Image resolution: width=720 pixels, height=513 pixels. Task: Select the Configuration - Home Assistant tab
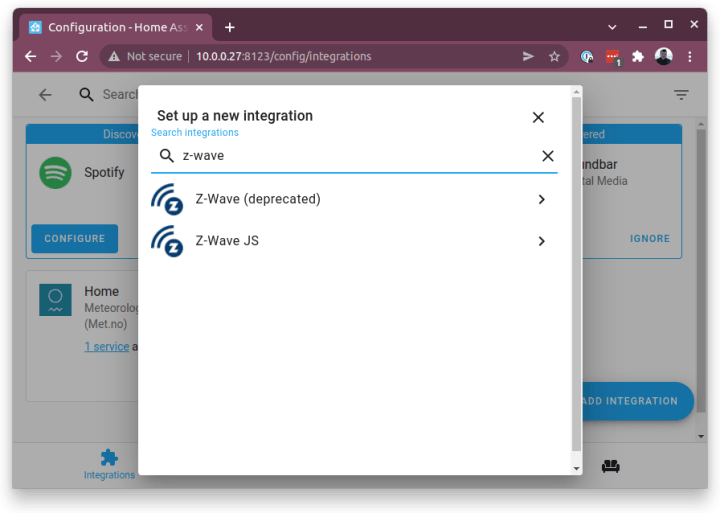(x=116, y=28)
